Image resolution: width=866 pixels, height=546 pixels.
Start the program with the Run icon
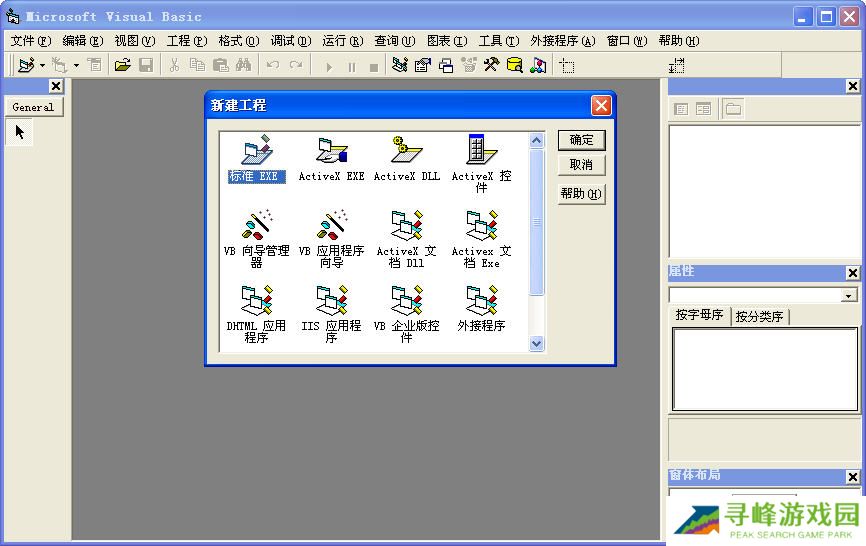tap(329, 67)
